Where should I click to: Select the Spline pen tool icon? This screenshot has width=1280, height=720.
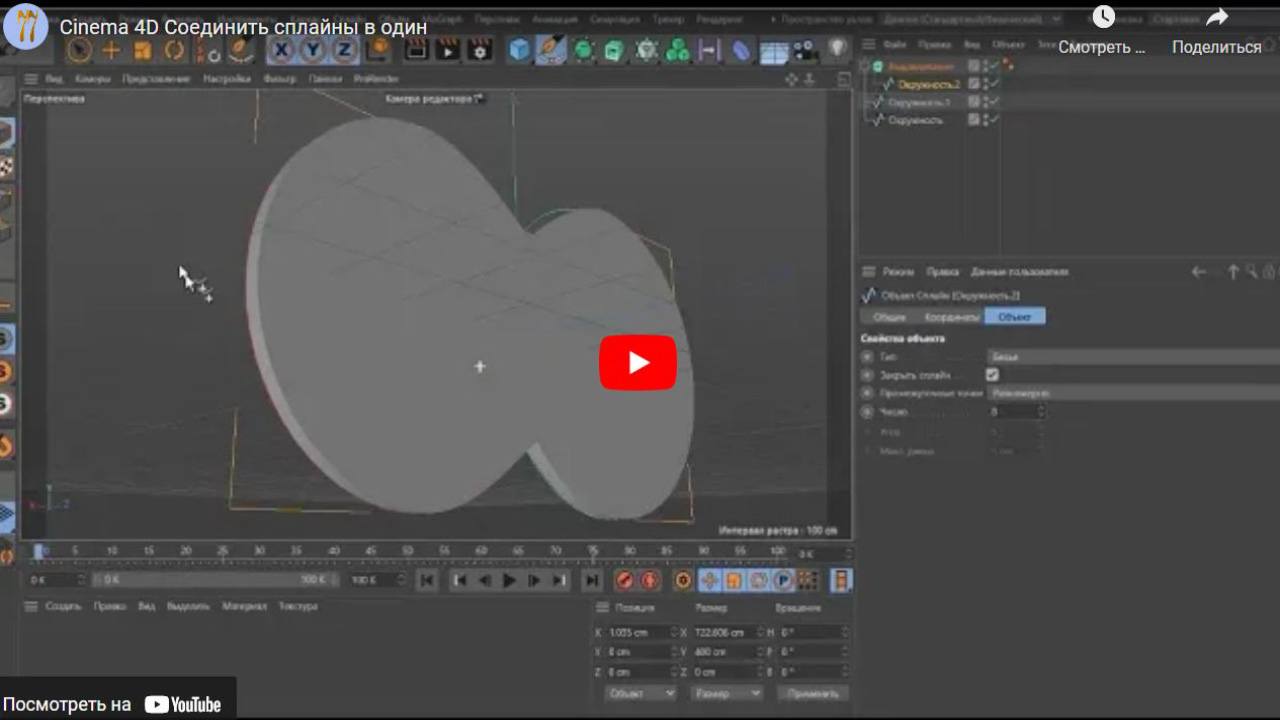[551, 50]
